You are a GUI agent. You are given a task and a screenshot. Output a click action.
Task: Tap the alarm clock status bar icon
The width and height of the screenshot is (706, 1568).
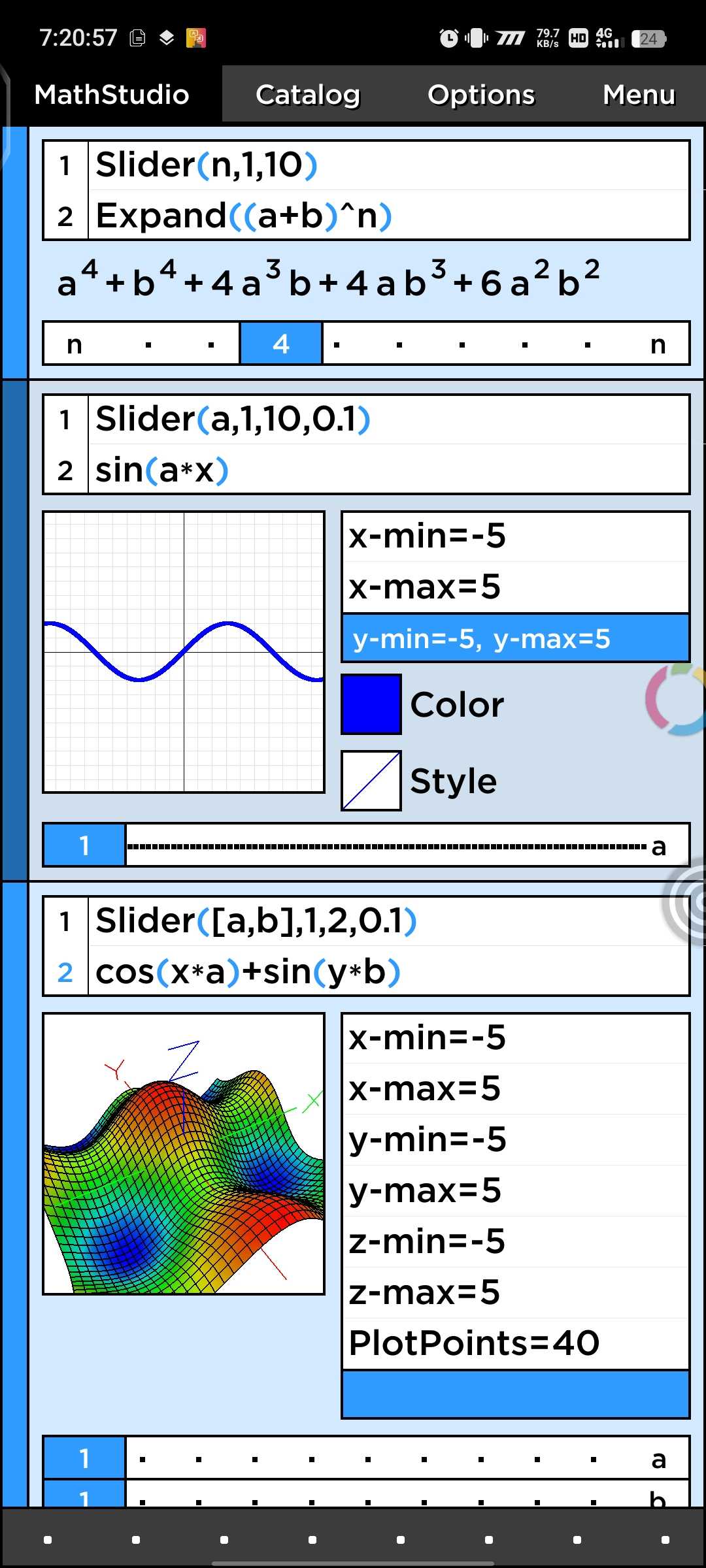[448, 39]
